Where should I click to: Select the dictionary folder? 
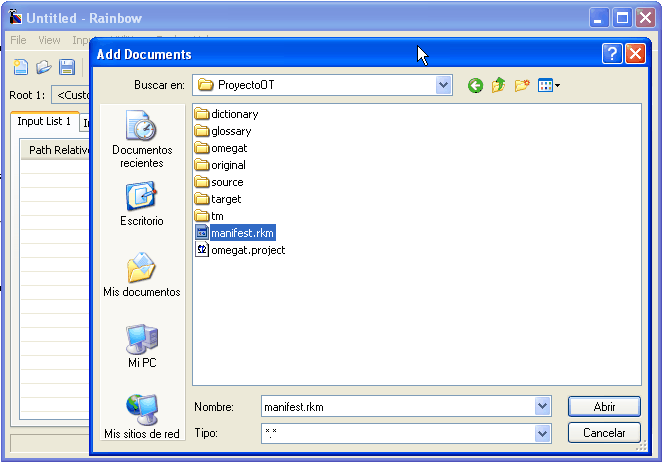point(234,114)
